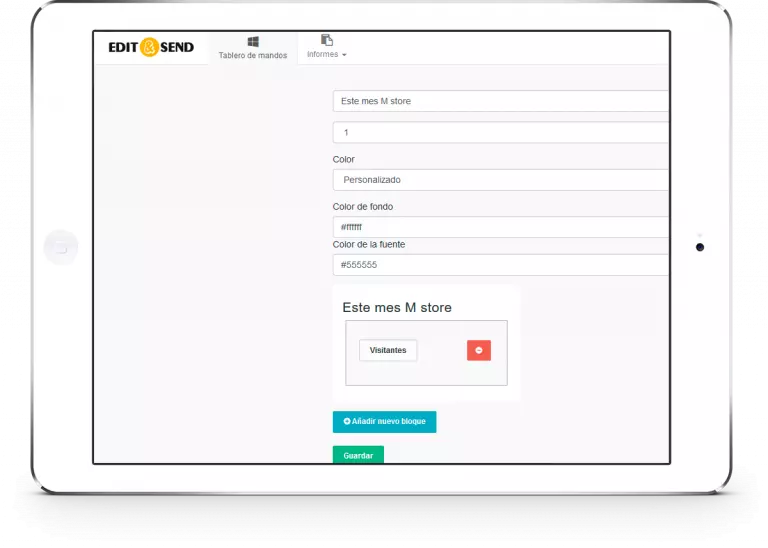The width and height of the screenshot is (768, 548).
Task: Open the Tablero de mandos tab
Action: pos(253,48)
